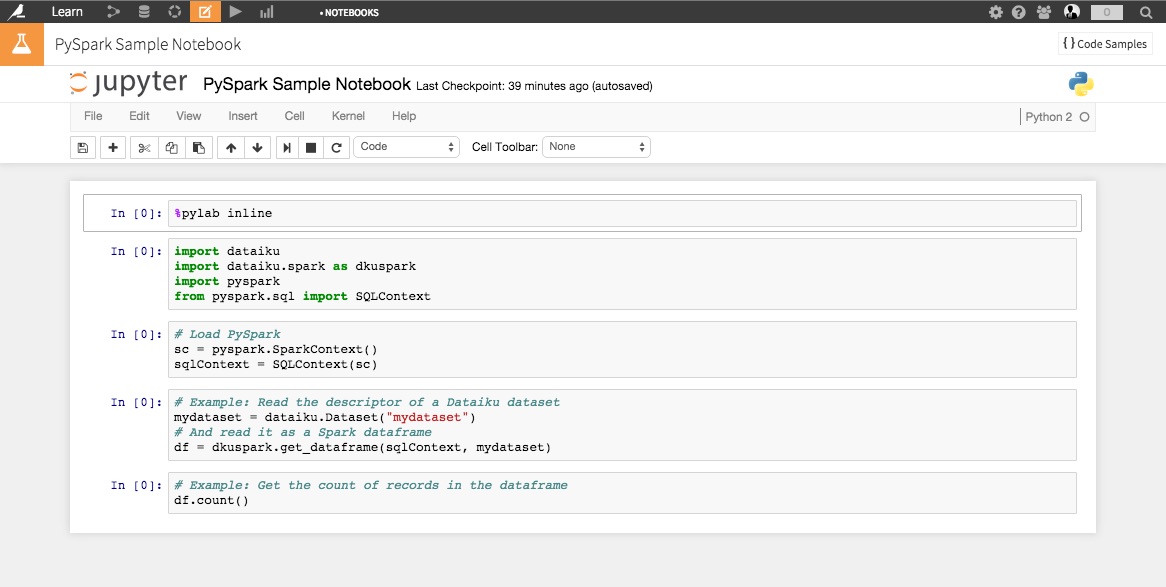The height and width of the screenshot is (587, 1166).
Task: Move the selected cell up with the up arrow
Action: click(x=231, y=148)
